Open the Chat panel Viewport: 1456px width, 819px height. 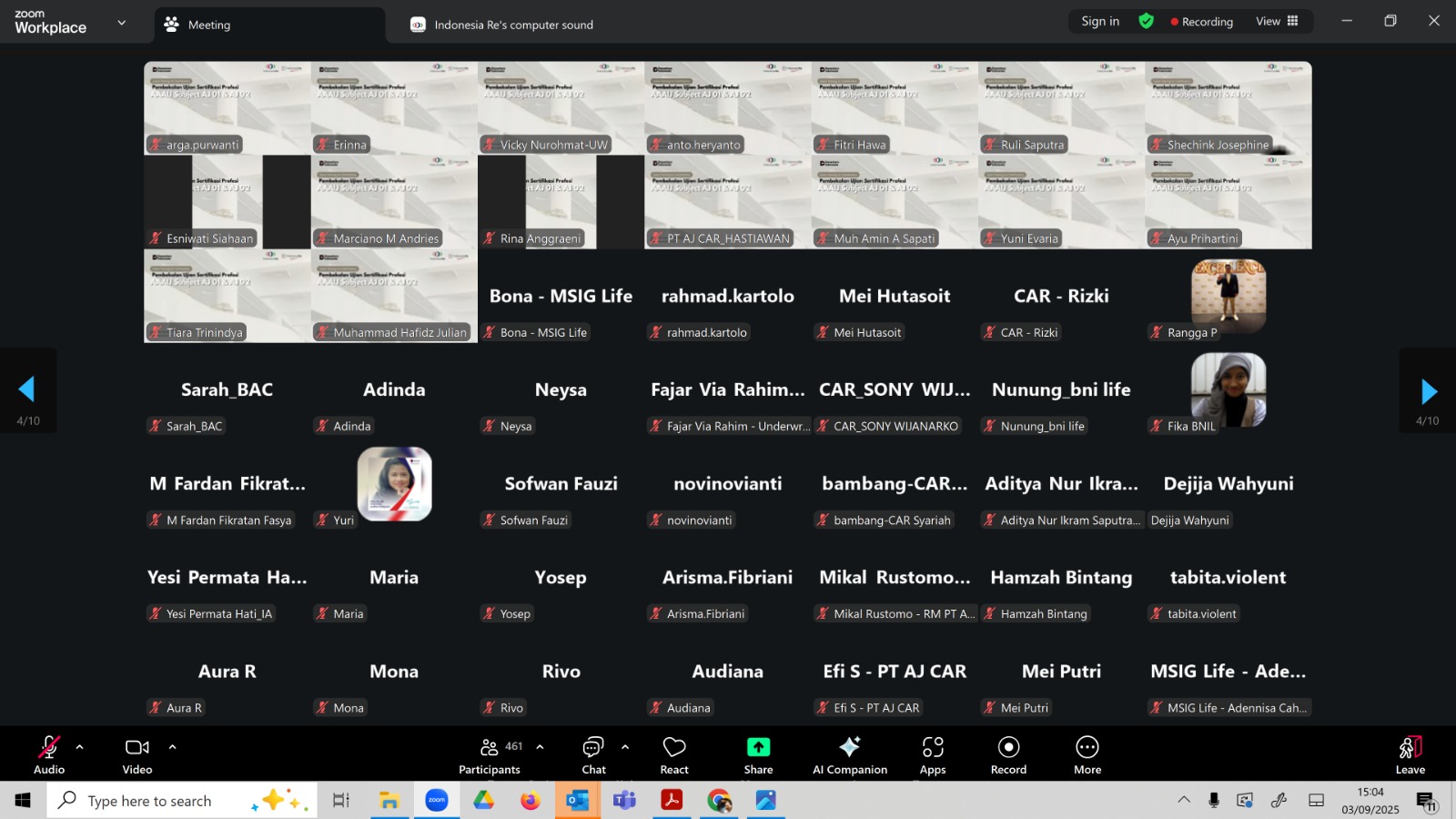click(x=593, y=755)
